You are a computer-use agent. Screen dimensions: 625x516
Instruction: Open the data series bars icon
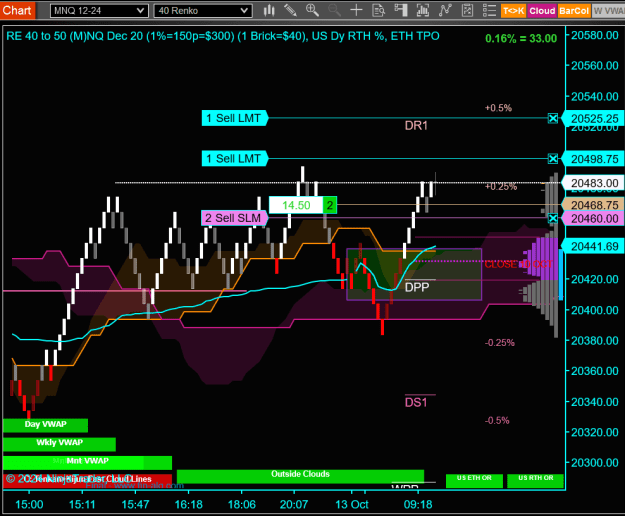tap(423, 10)
